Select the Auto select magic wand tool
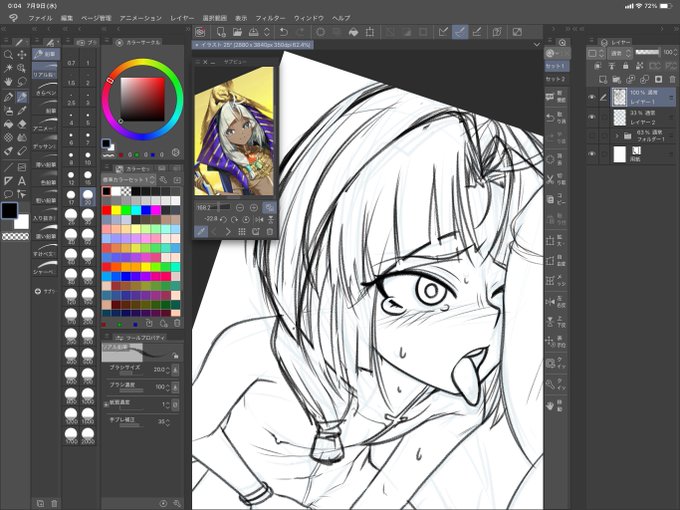This screenshot has height=510, width=680. (x=8, y=68)
